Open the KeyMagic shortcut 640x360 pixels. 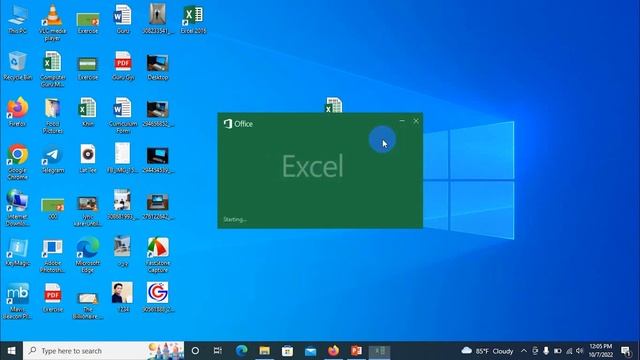pyautogui.click(x=18, y=252)
